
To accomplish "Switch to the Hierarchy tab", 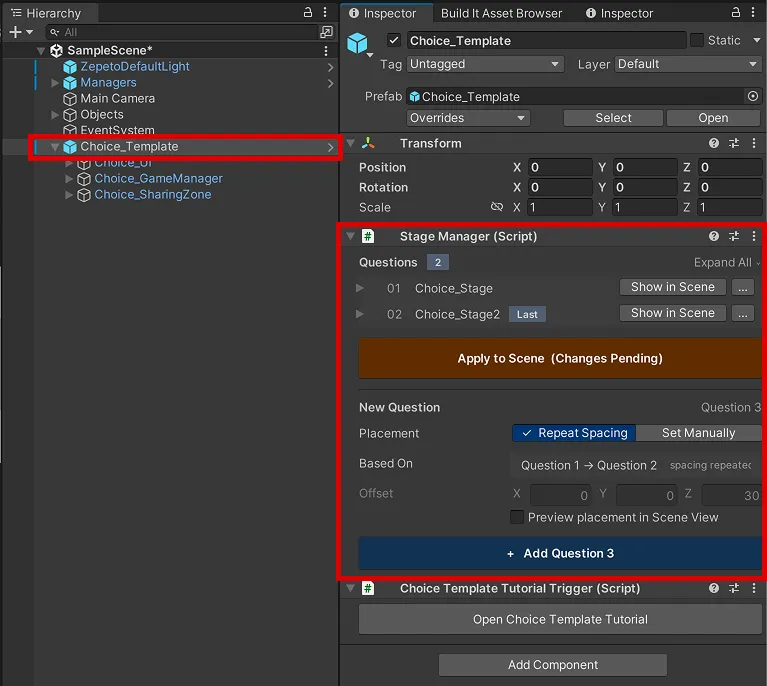I will pyautogui.click(x=51, y=13).
